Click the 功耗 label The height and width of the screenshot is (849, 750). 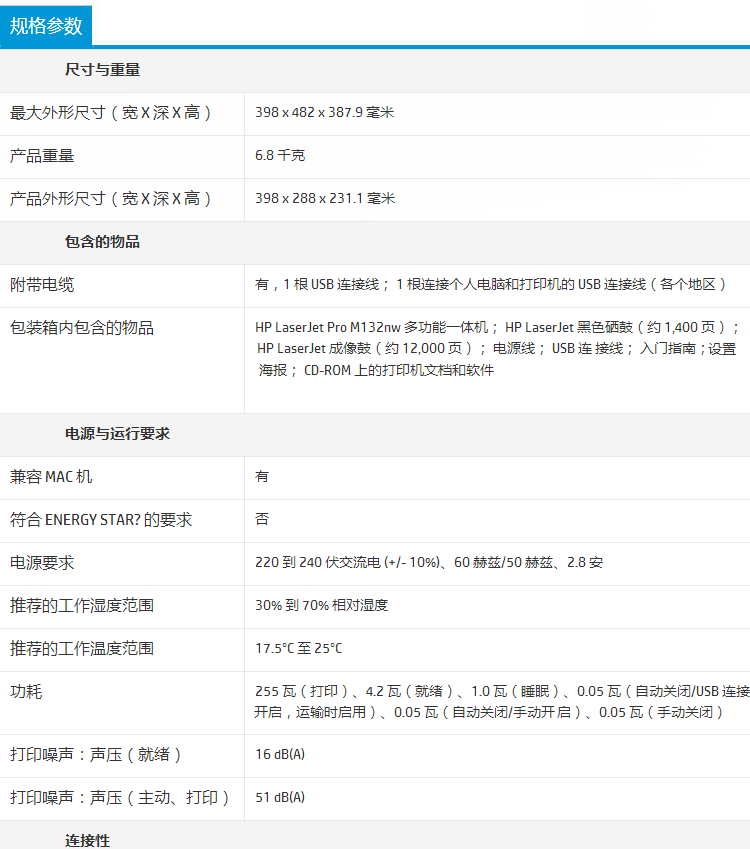click(x=26, y=692)
